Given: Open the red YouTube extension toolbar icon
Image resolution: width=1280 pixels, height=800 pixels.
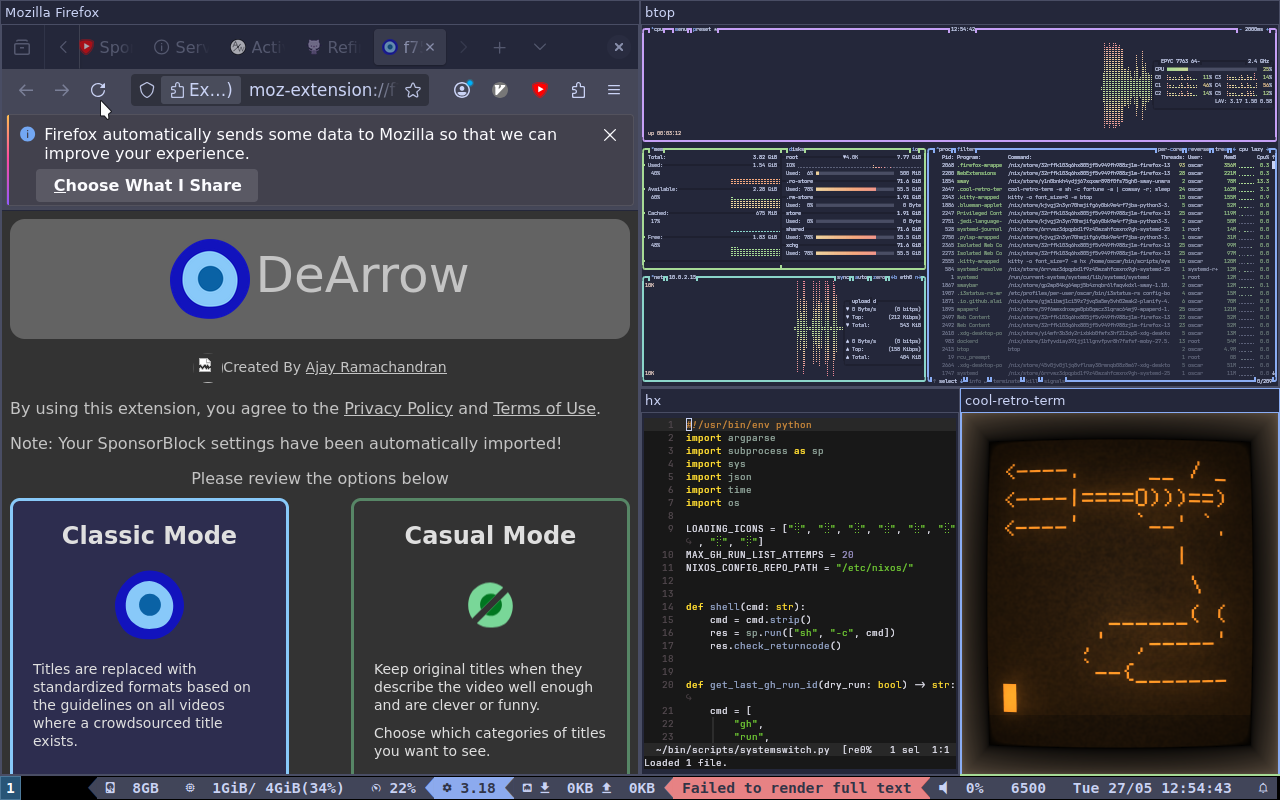Looking at the screenshot, I should (540, 90).
